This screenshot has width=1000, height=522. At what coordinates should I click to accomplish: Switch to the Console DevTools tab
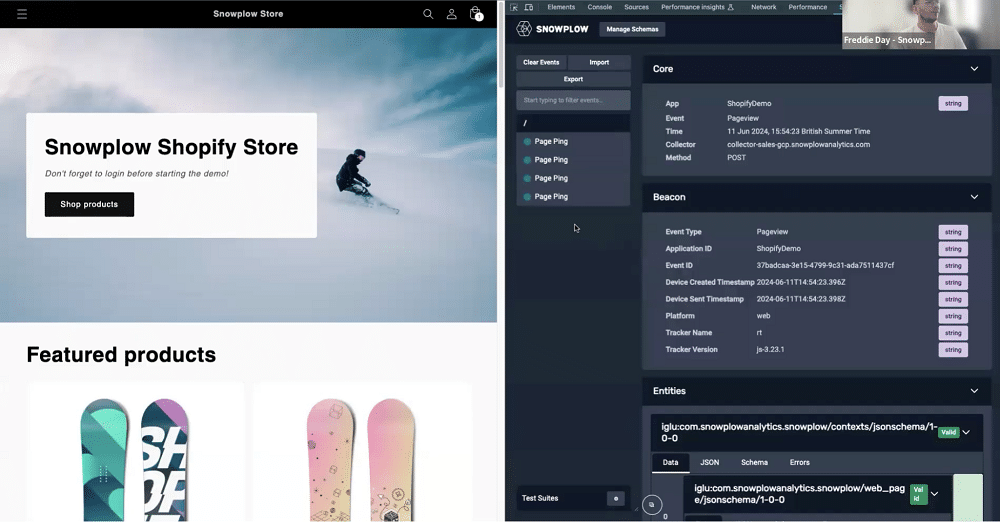coord(599,7)
